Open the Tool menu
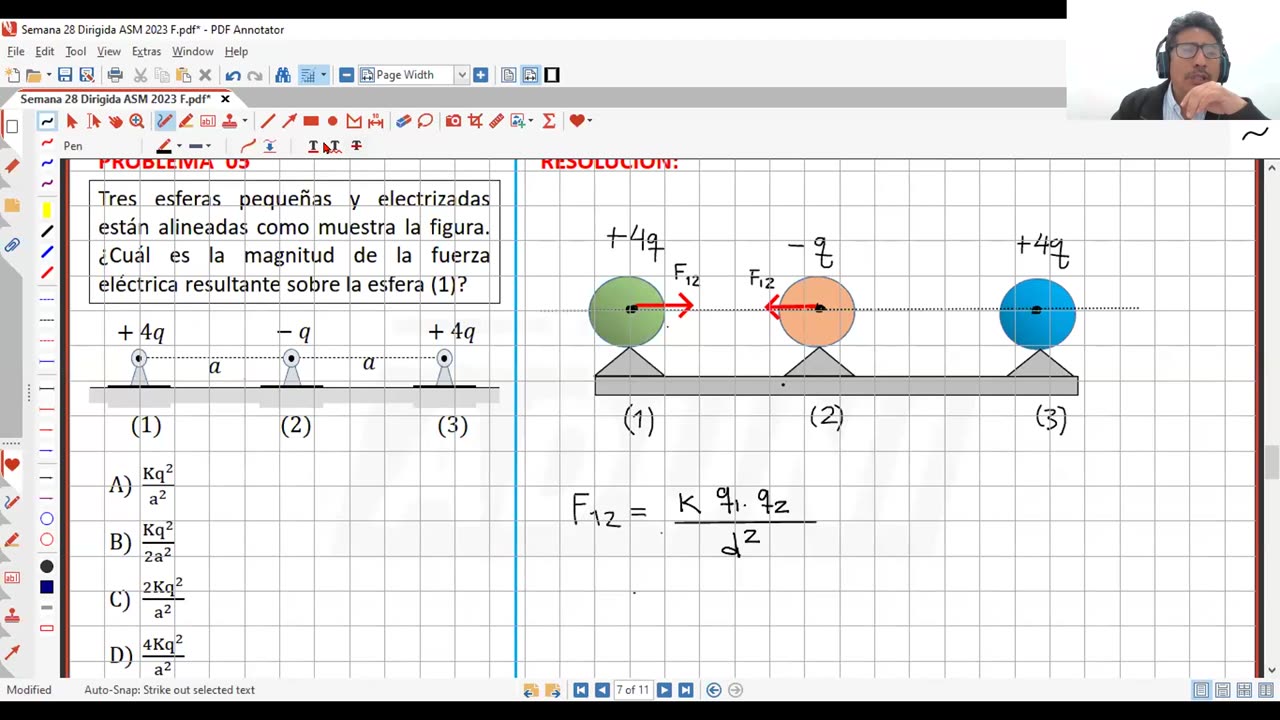The image size is (1280, 720). click(x=76, y=51)
